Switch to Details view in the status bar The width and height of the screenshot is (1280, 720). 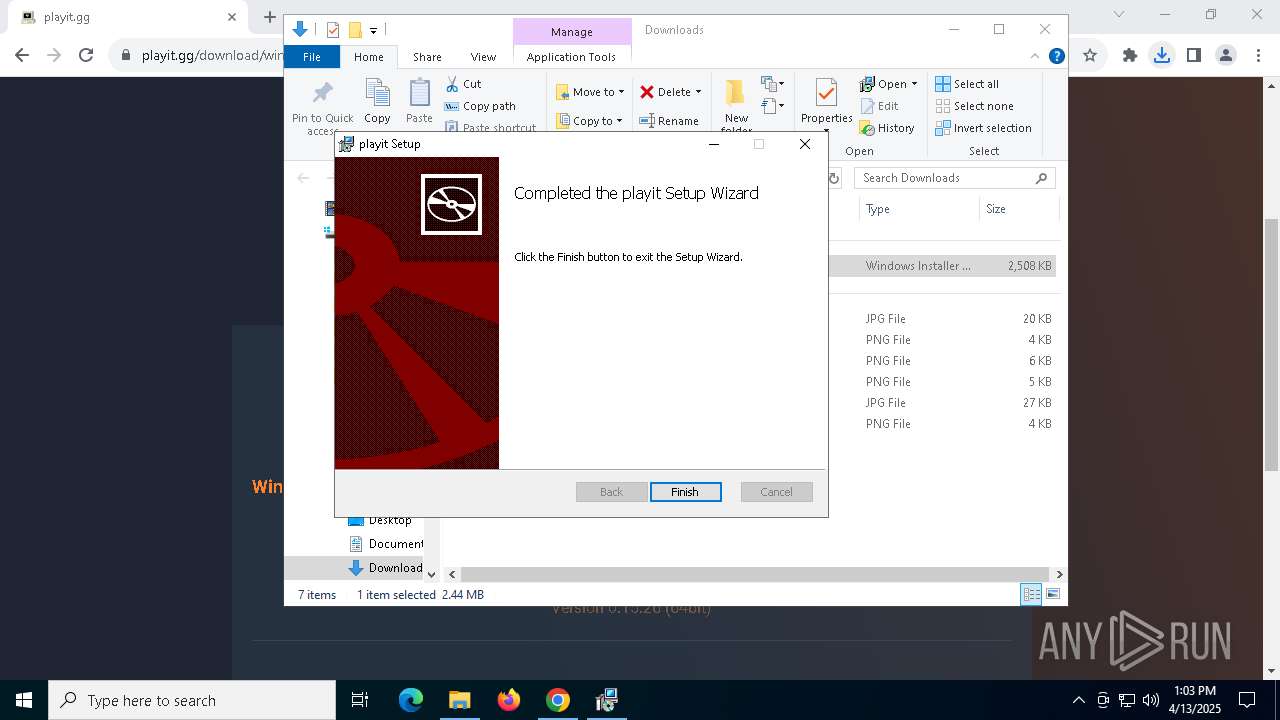pos(1031,595)
